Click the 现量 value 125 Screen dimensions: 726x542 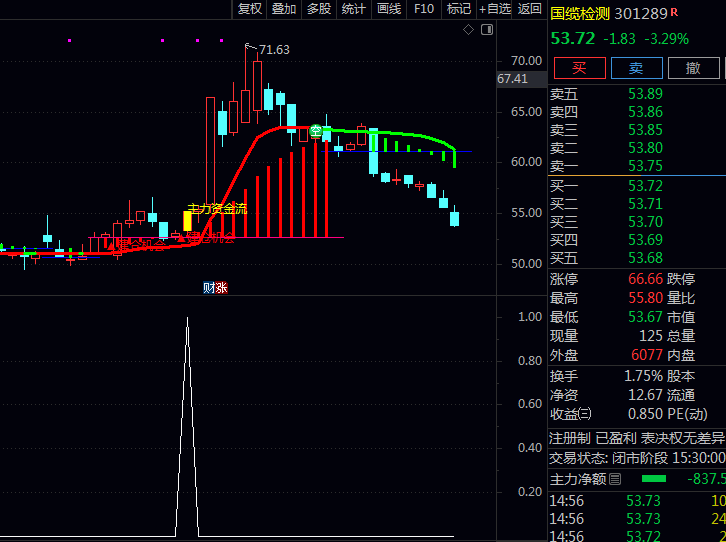tap(651, 336)
